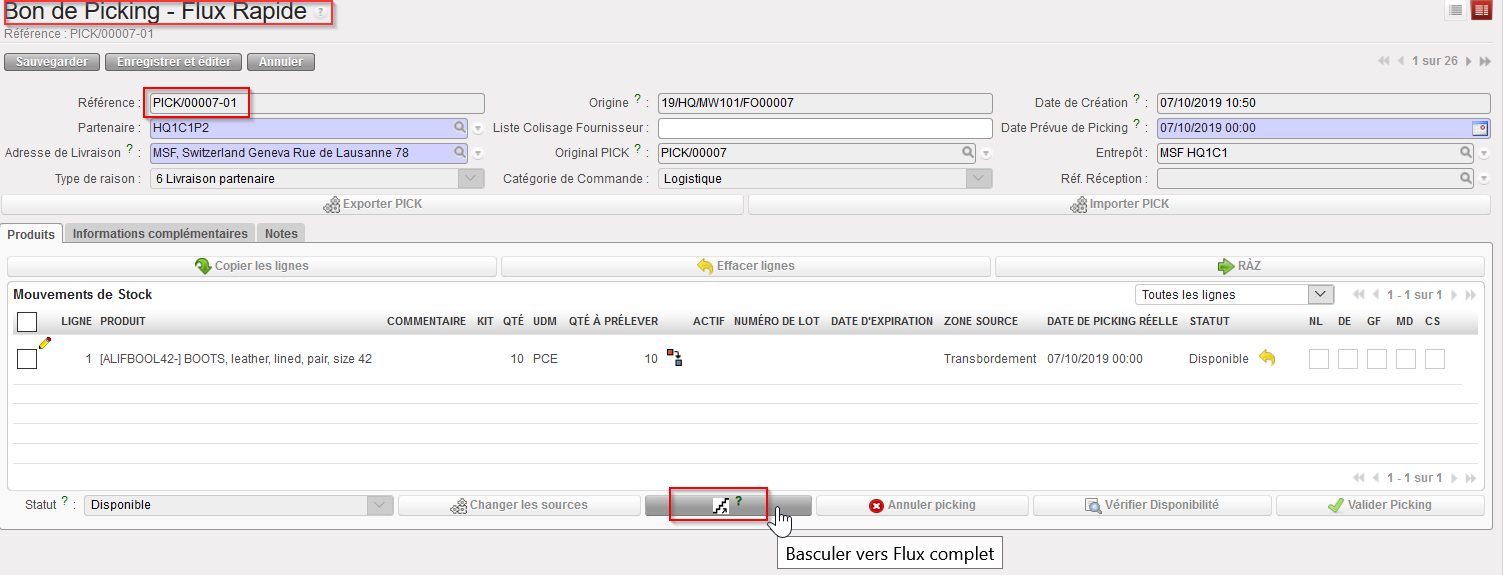
Task: Click Annuler button at top
Action: tap(281, 61)
